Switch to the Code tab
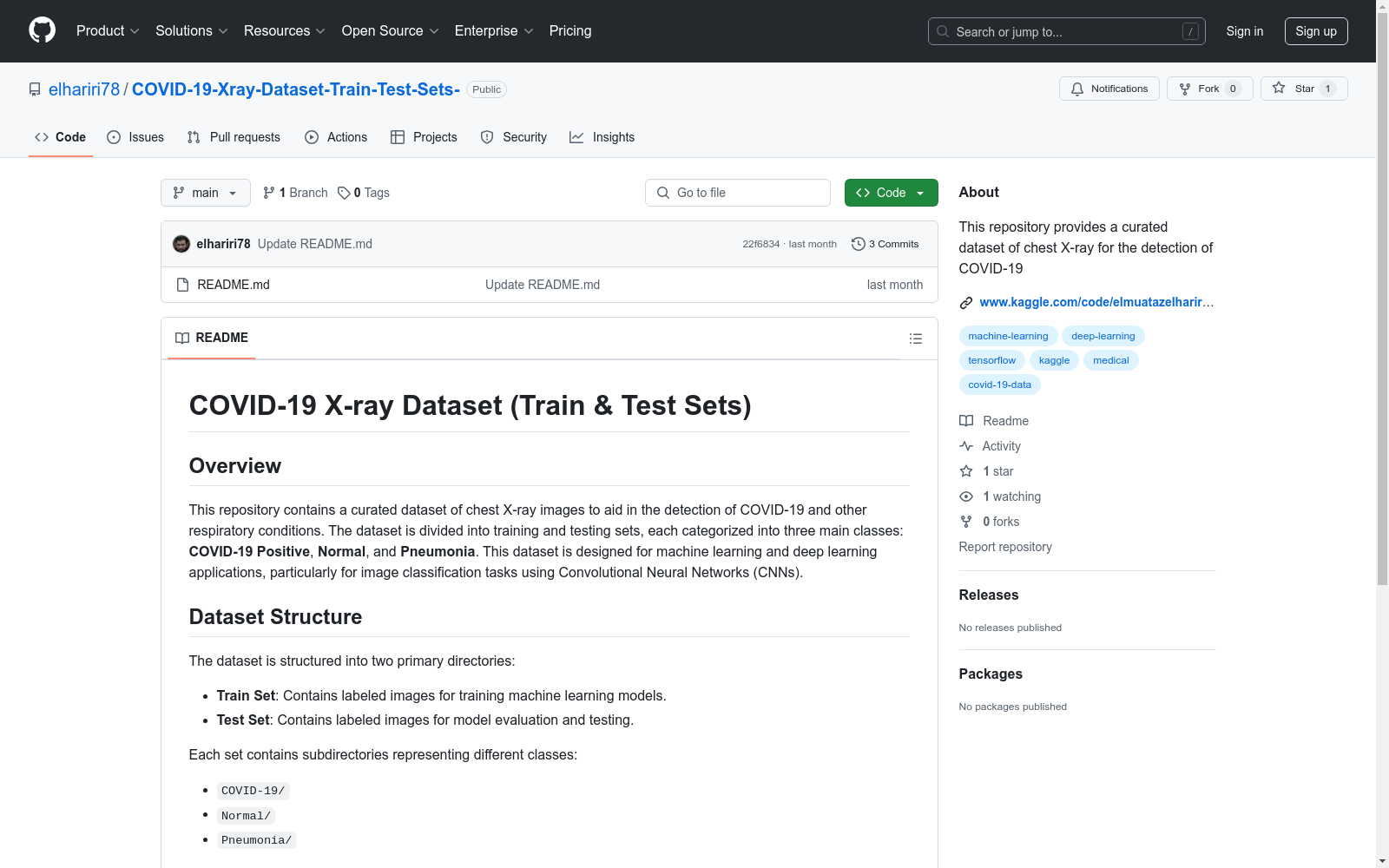 click(61, 137)
